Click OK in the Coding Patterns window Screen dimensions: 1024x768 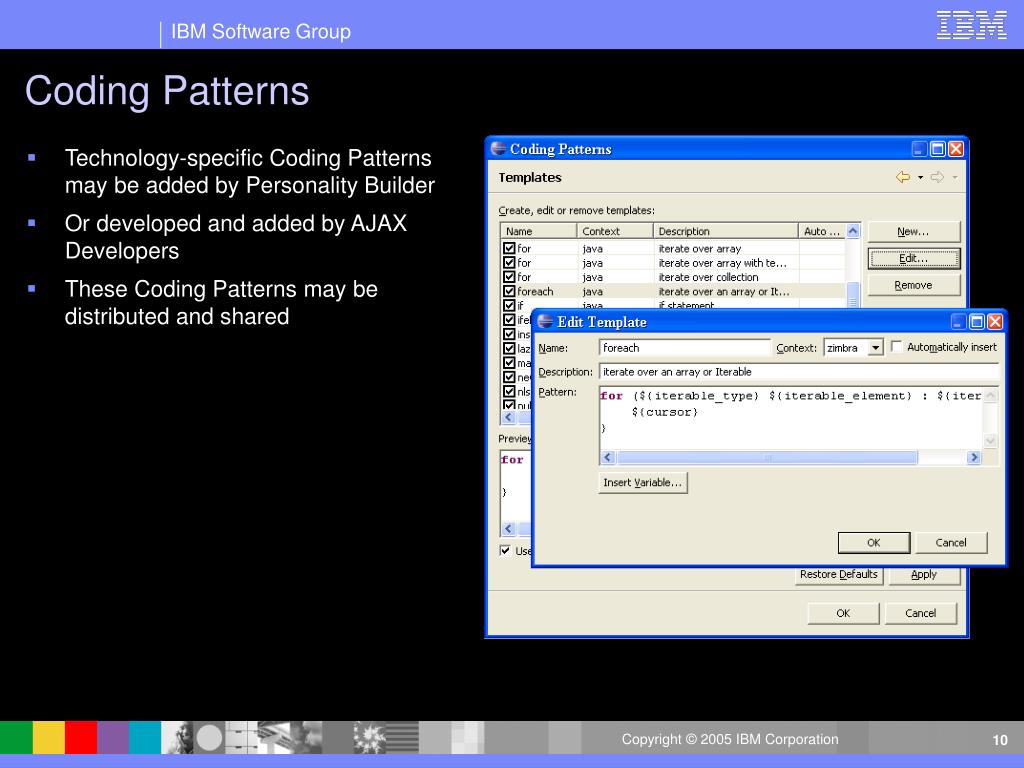point(843,613)
